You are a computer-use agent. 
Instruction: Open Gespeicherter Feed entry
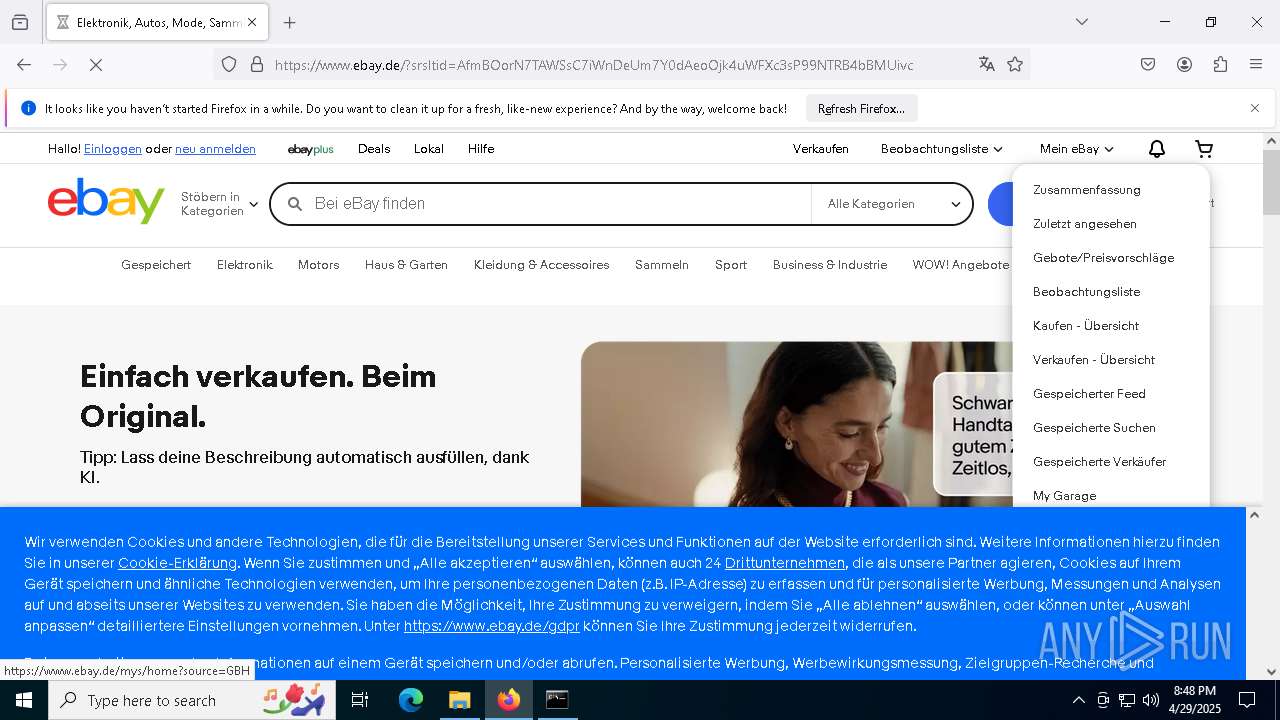[1089, 394]
